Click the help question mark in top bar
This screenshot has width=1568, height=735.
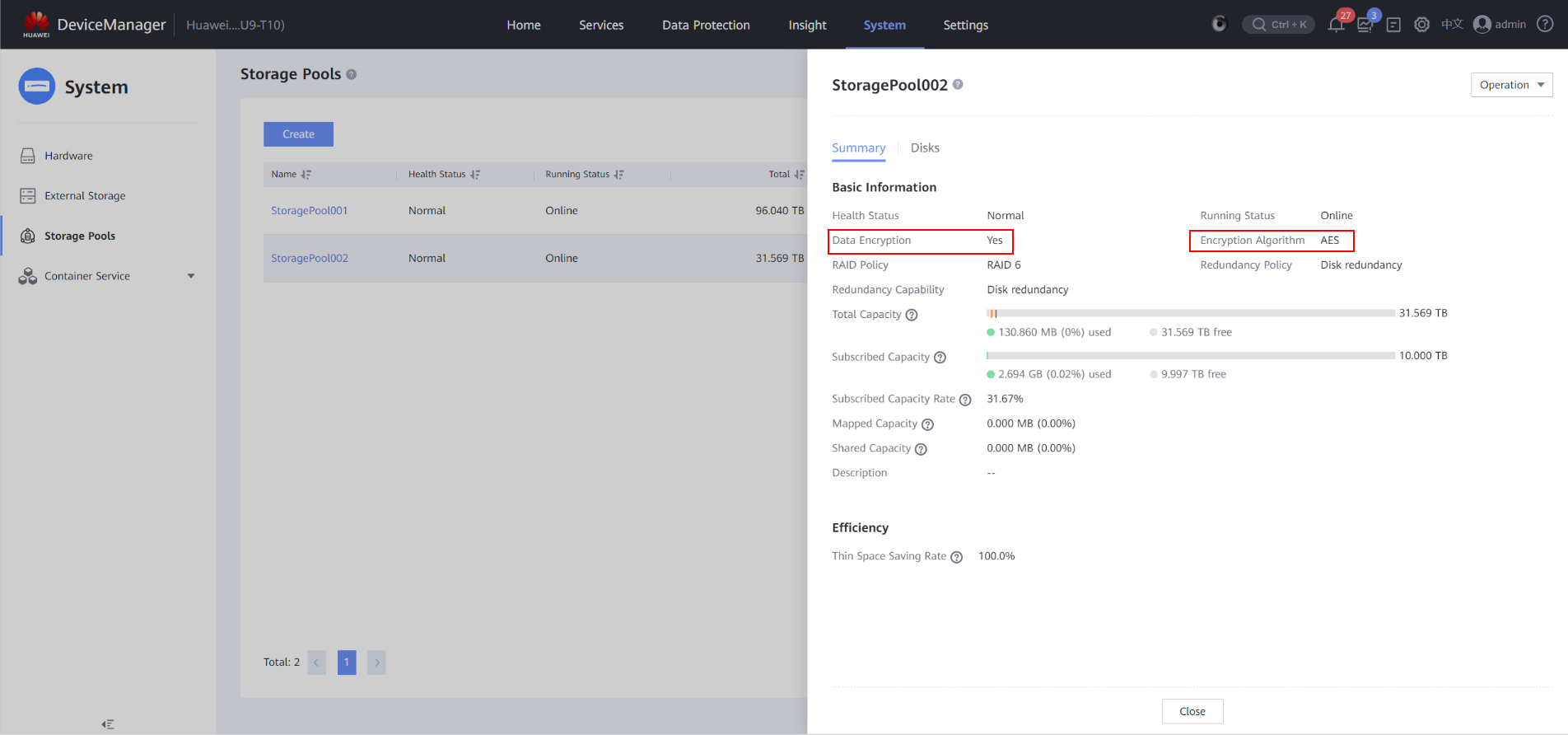(x=1546, y=25)
